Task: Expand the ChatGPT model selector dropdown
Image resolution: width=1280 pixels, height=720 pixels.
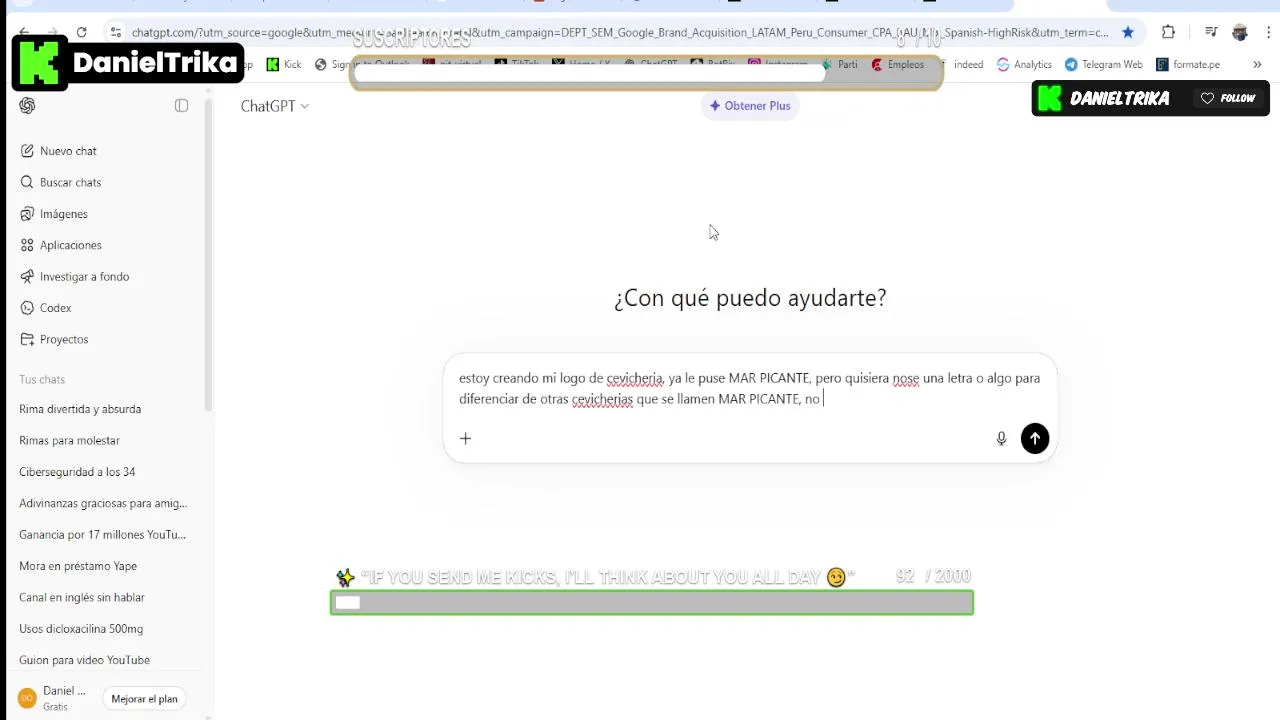Action: (274, 106)
